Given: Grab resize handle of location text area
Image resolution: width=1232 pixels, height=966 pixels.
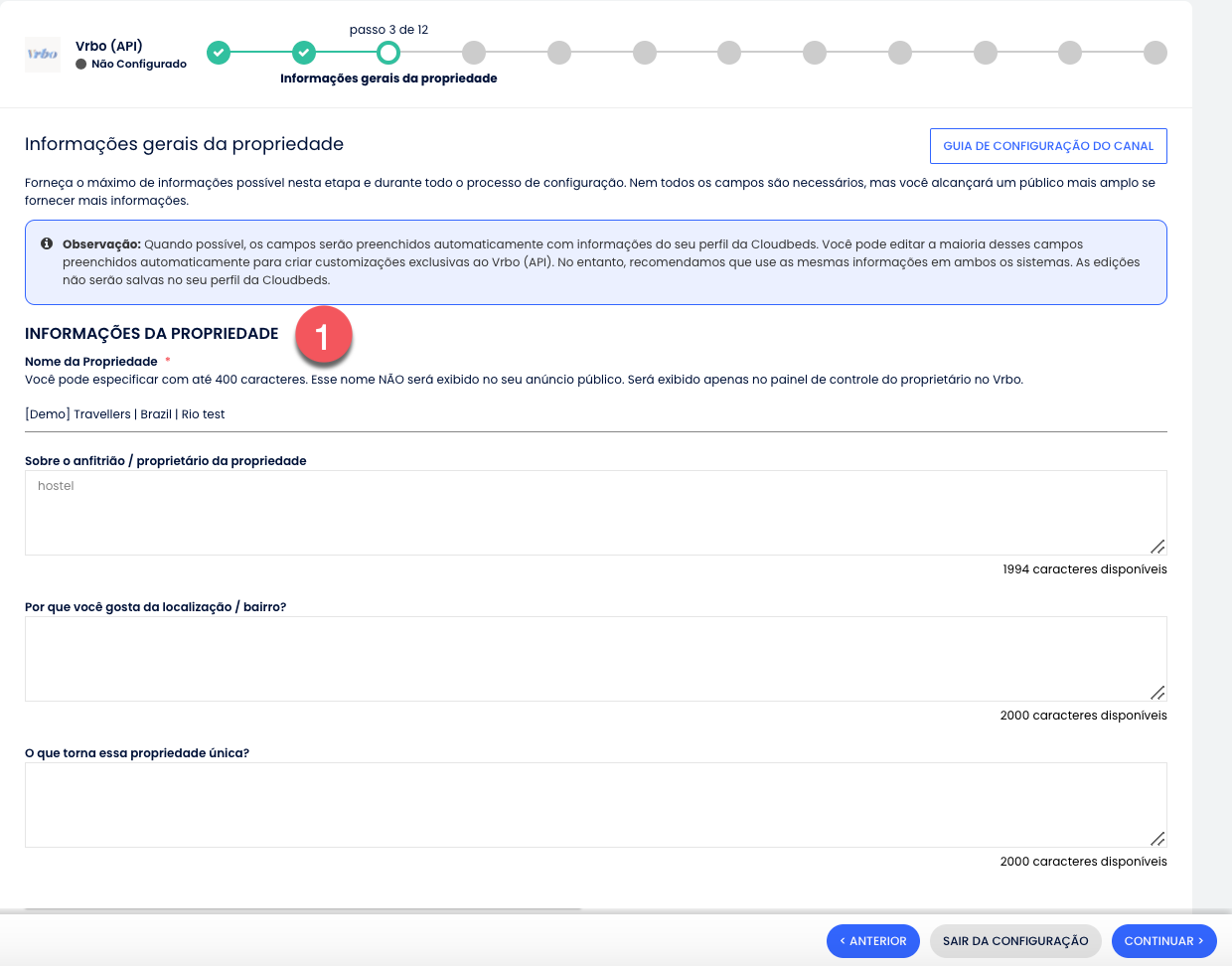Looking at the screenshot, I should 1157,693.
